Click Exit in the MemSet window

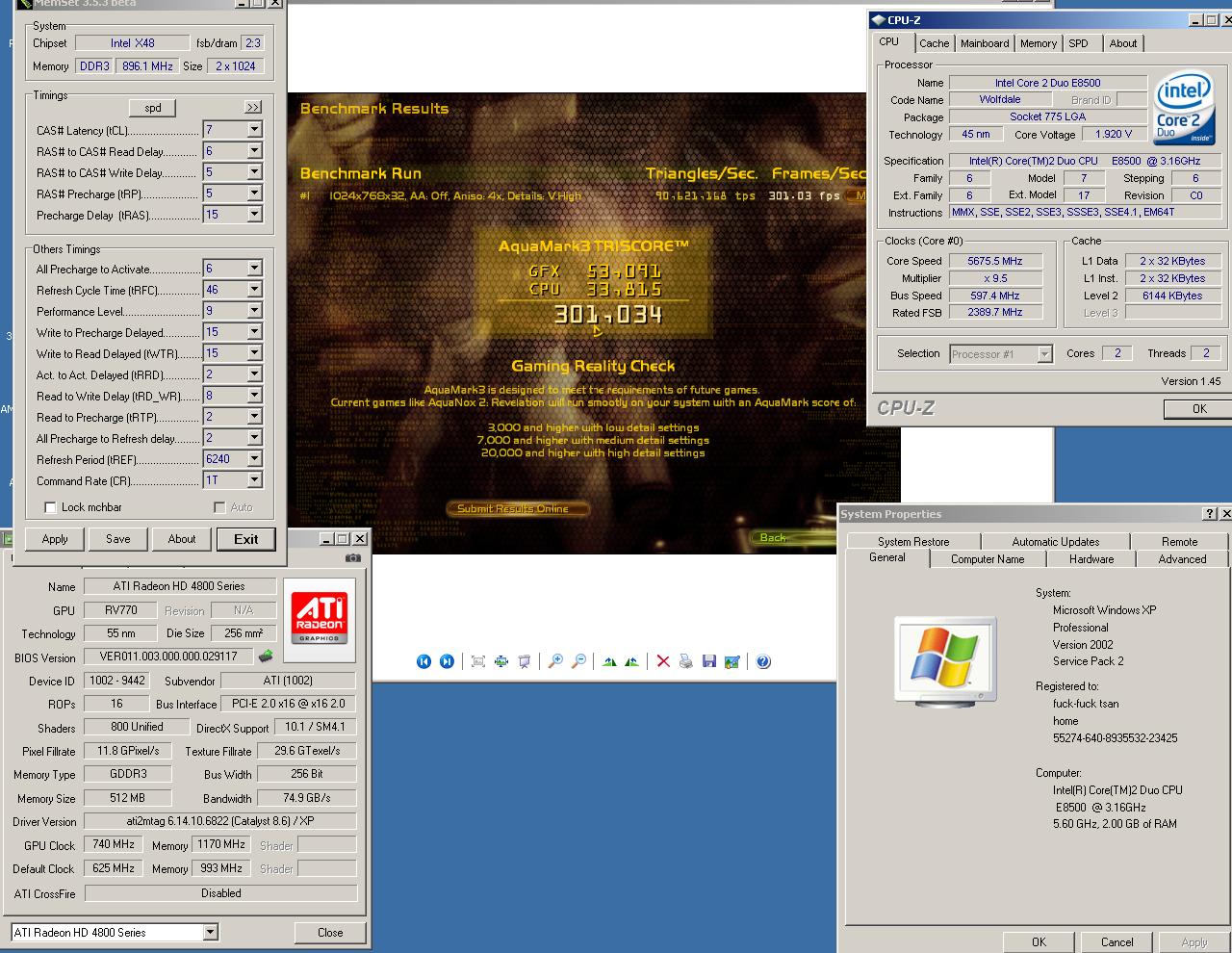[x=246, y=539]
